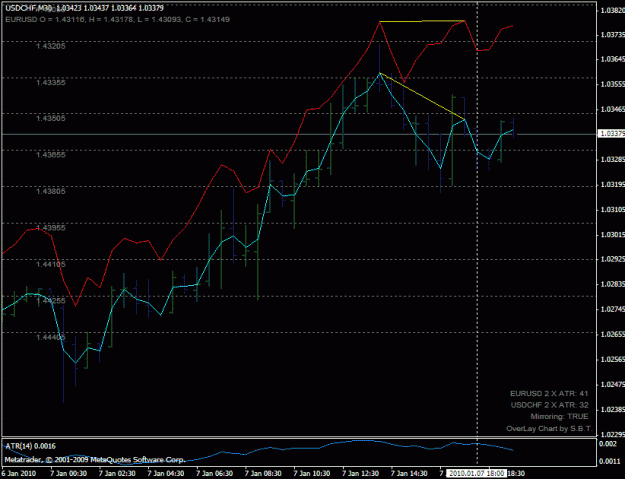Click the 1.02565 price scale value
The width and height of the screenshot is (625, 479).
[613, 359]
